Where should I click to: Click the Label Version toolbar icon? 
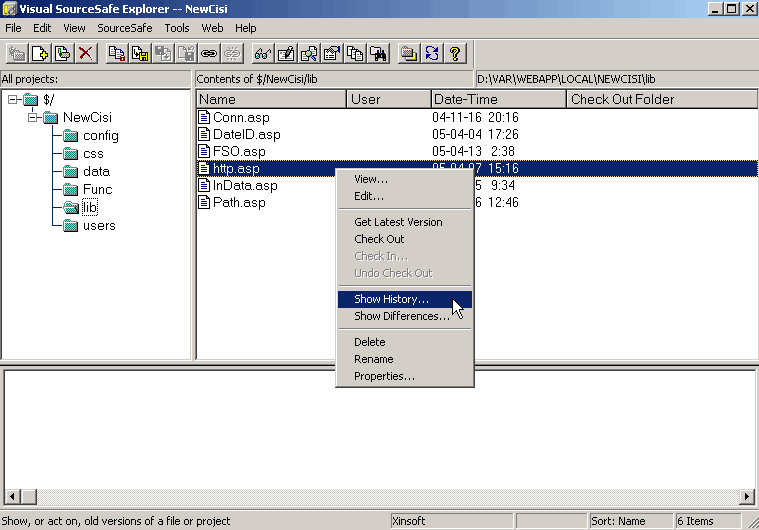click(63, 54)
